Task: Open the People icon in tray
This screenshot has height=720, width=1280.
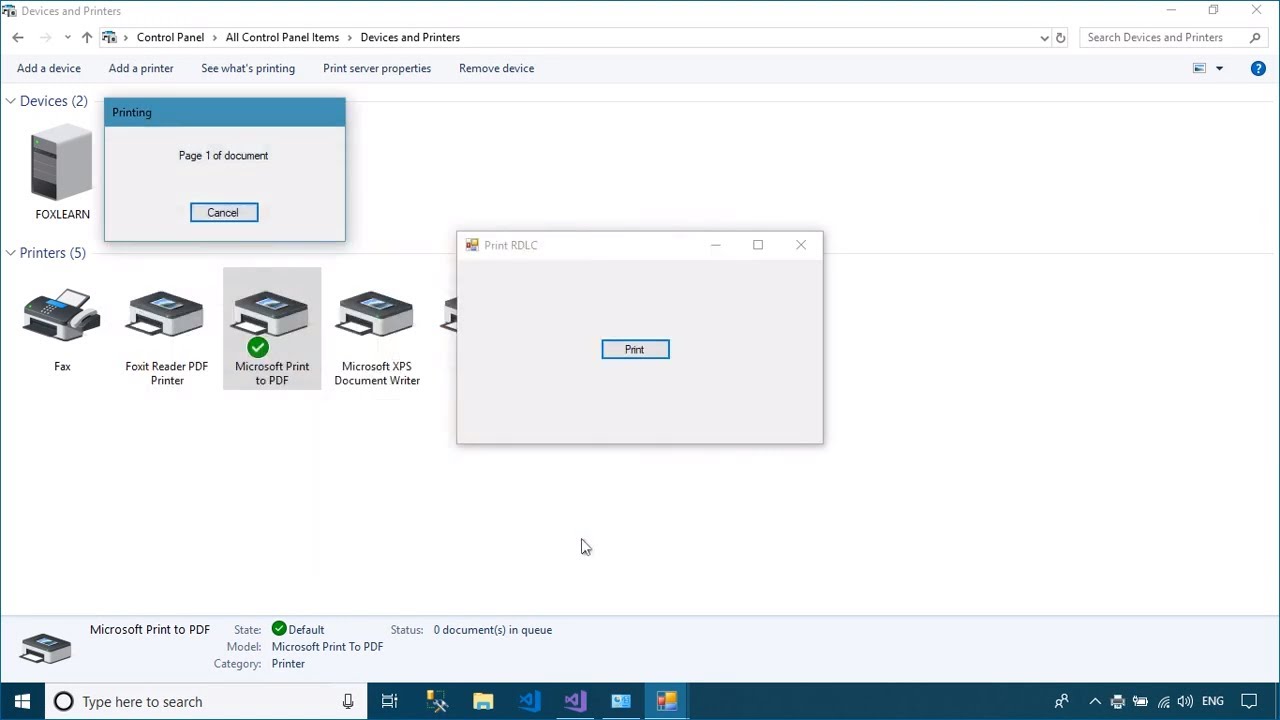Action: 1062,701
